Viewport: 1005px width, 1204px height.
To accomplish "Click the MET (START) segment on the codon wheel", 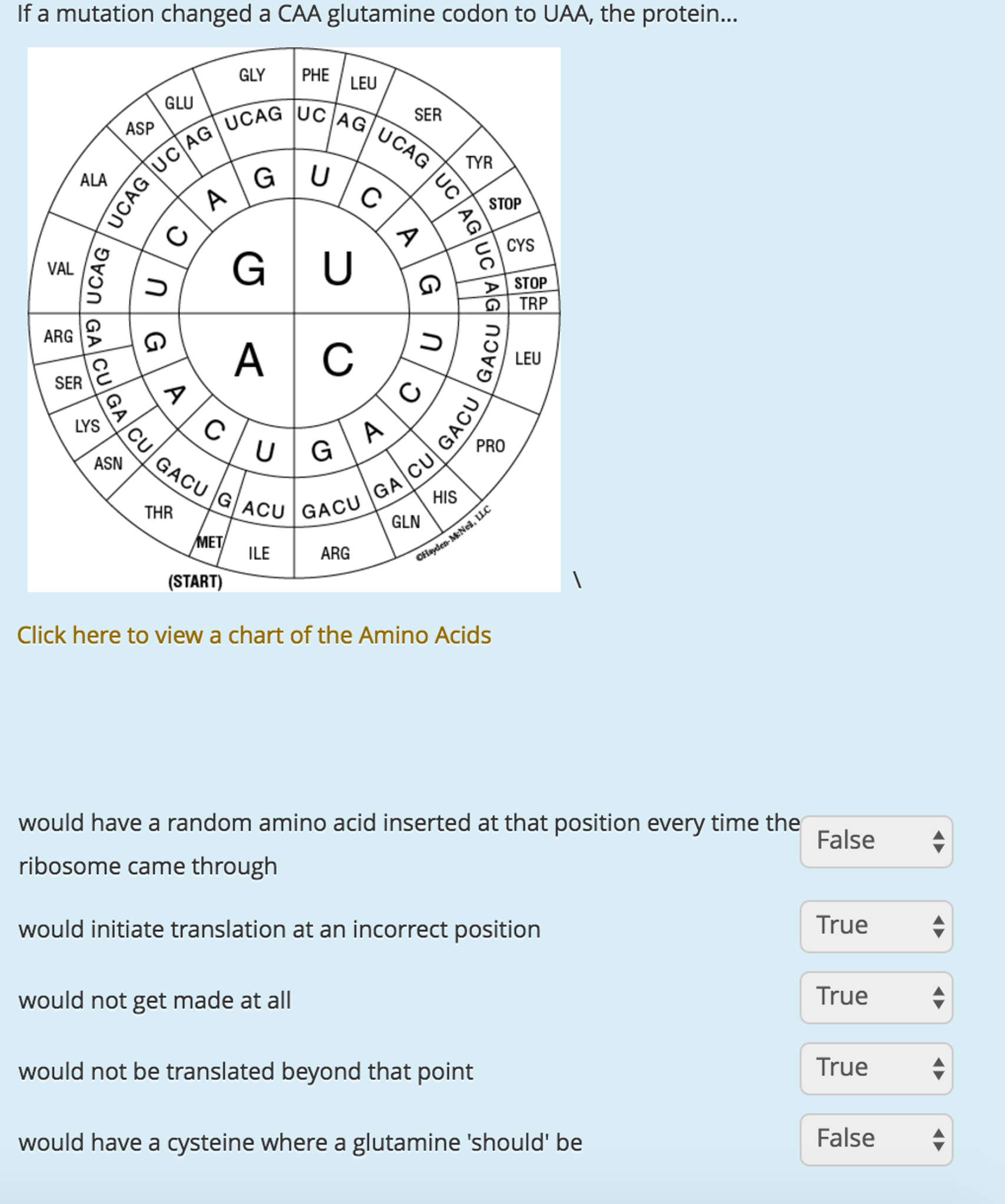I will click(x=209, y=540).
